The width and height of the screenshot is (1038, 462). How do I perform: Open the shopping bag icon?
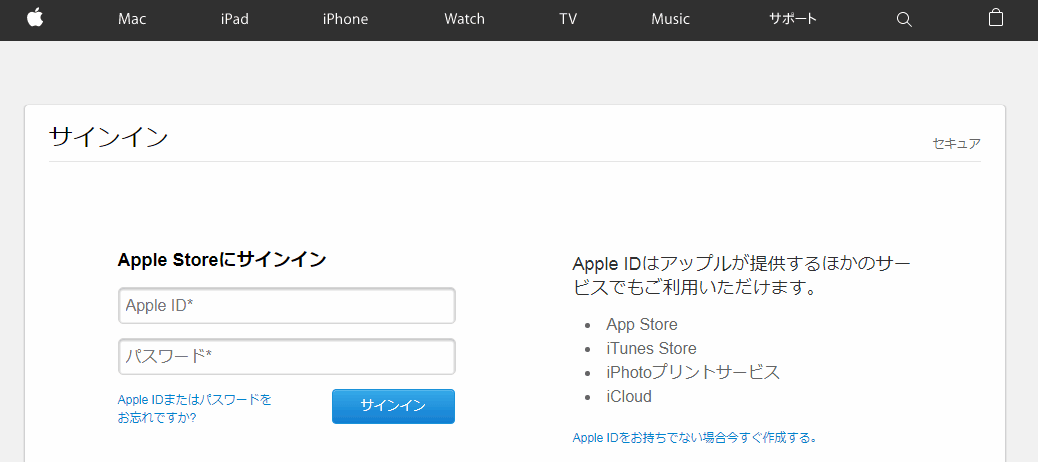point(996,17)
